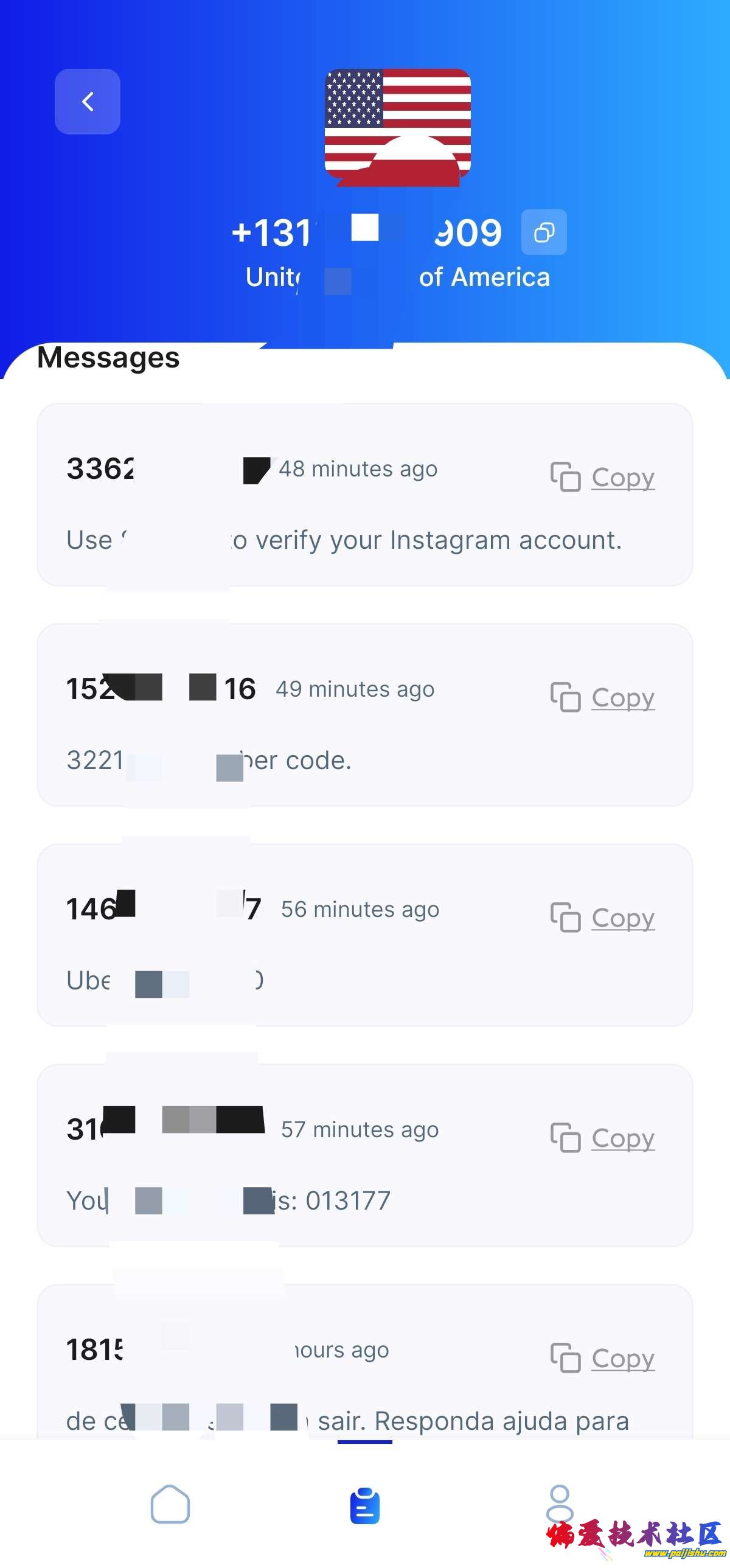Click copy icon beside the Uber message
This screenshot has width=730, height=1568.
[x=566, y=919]
